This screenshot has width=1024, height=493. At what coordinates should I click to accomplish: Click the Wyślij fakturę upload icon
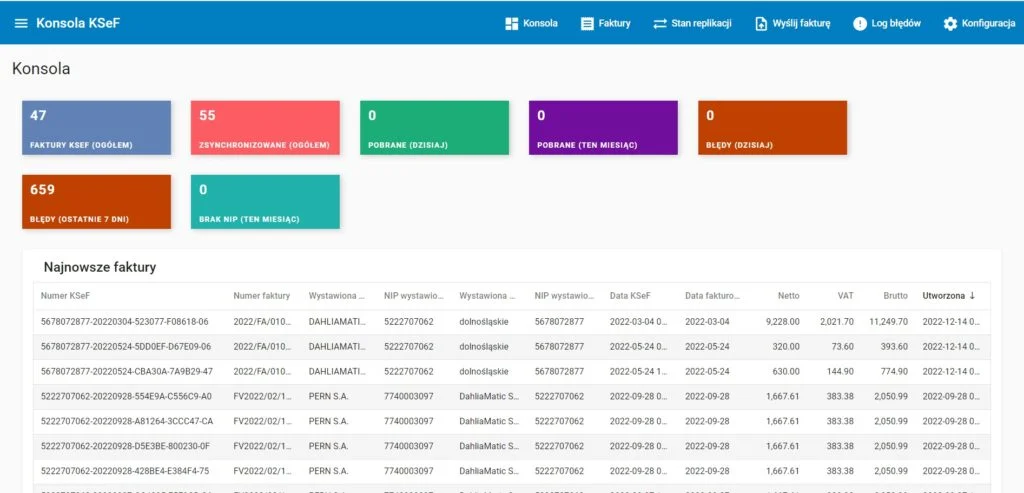[x=761, y=23]
